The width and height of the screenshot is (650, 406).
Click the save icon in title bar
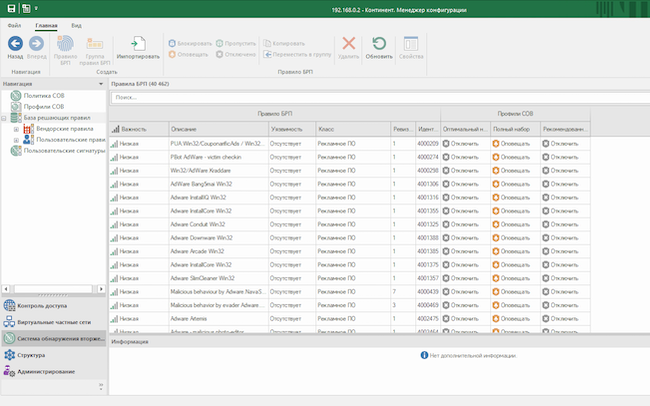click(x=11, y=8)
